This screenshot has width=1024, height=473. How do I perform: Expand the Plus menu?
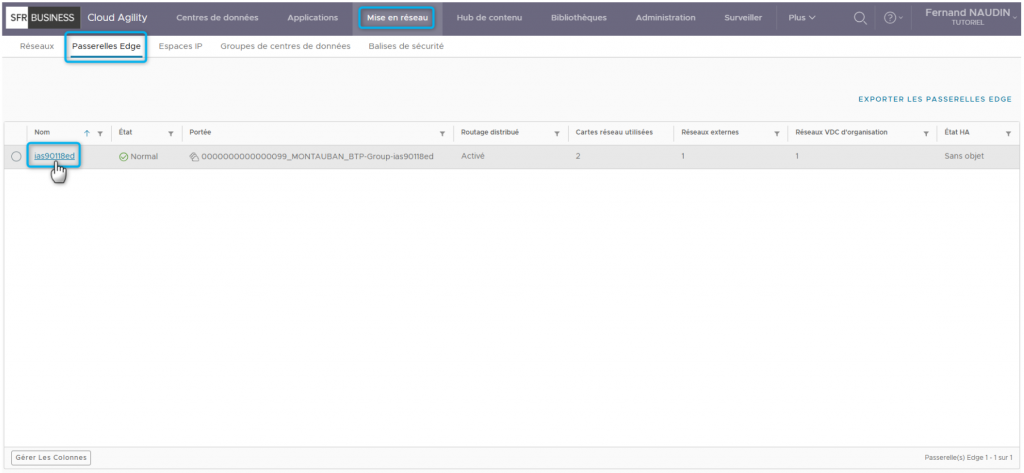802,18
